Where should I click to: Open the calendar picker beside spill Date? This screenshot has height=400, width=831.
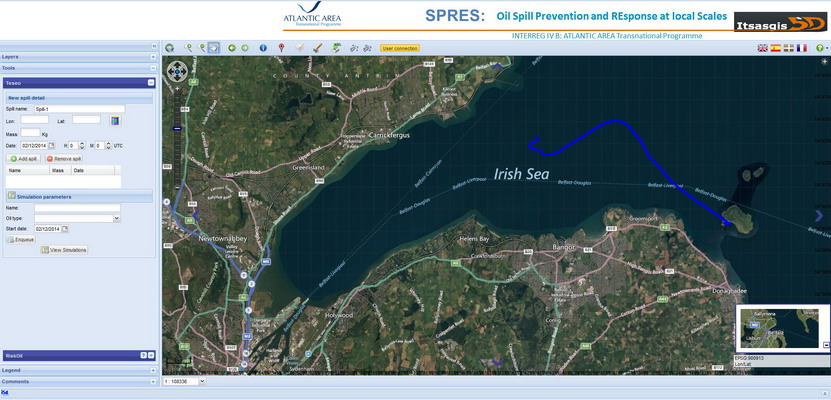51,145
